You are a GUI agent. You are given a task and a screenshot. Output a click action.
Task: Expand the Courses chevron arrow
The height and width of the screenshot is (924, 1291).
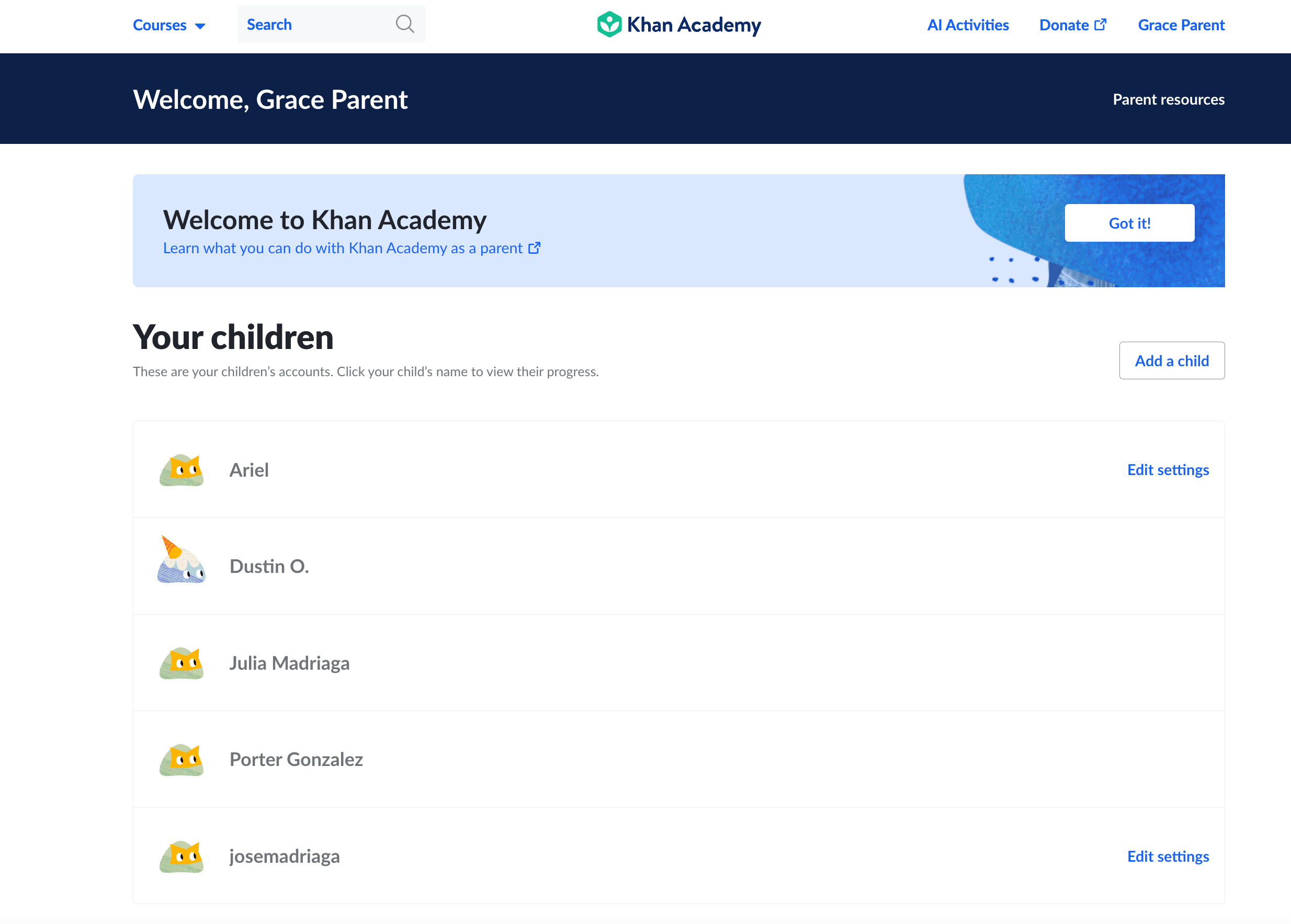200,26
